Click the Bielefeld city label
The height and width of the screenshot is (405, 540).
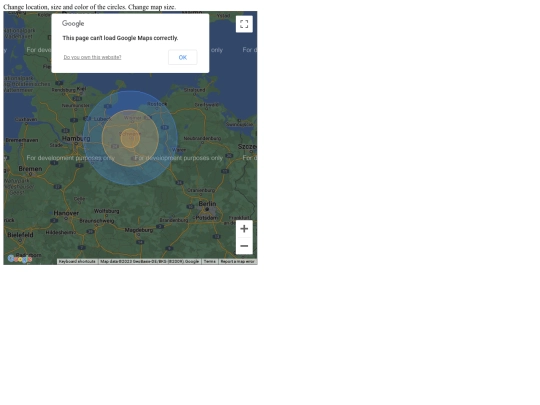(20, 235)
